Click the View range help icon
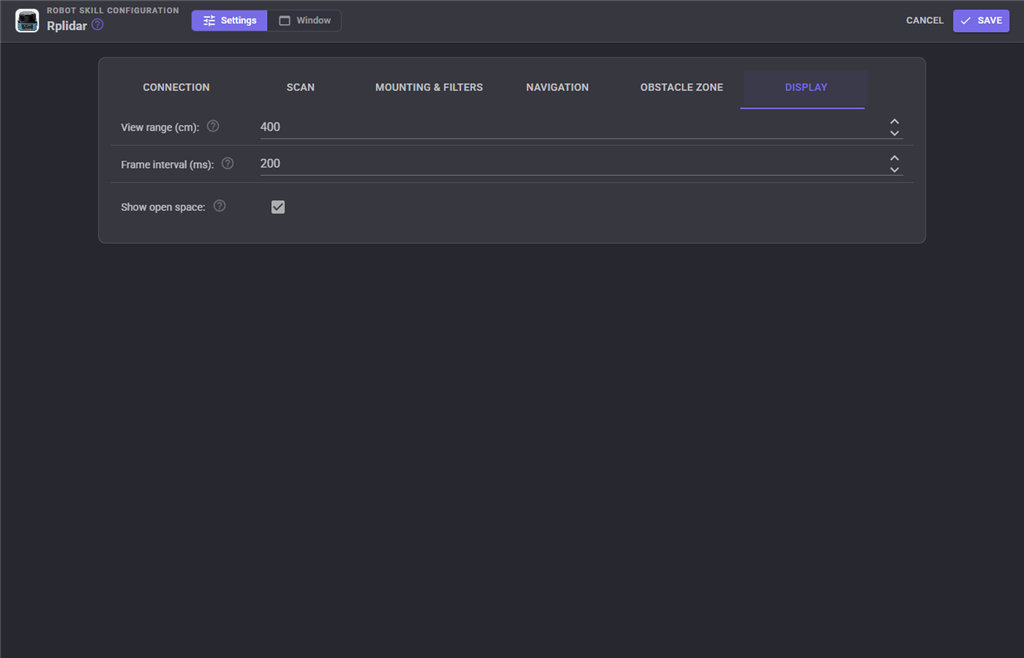This screenshot has width=1024, height=658. [x=213, y=126]
